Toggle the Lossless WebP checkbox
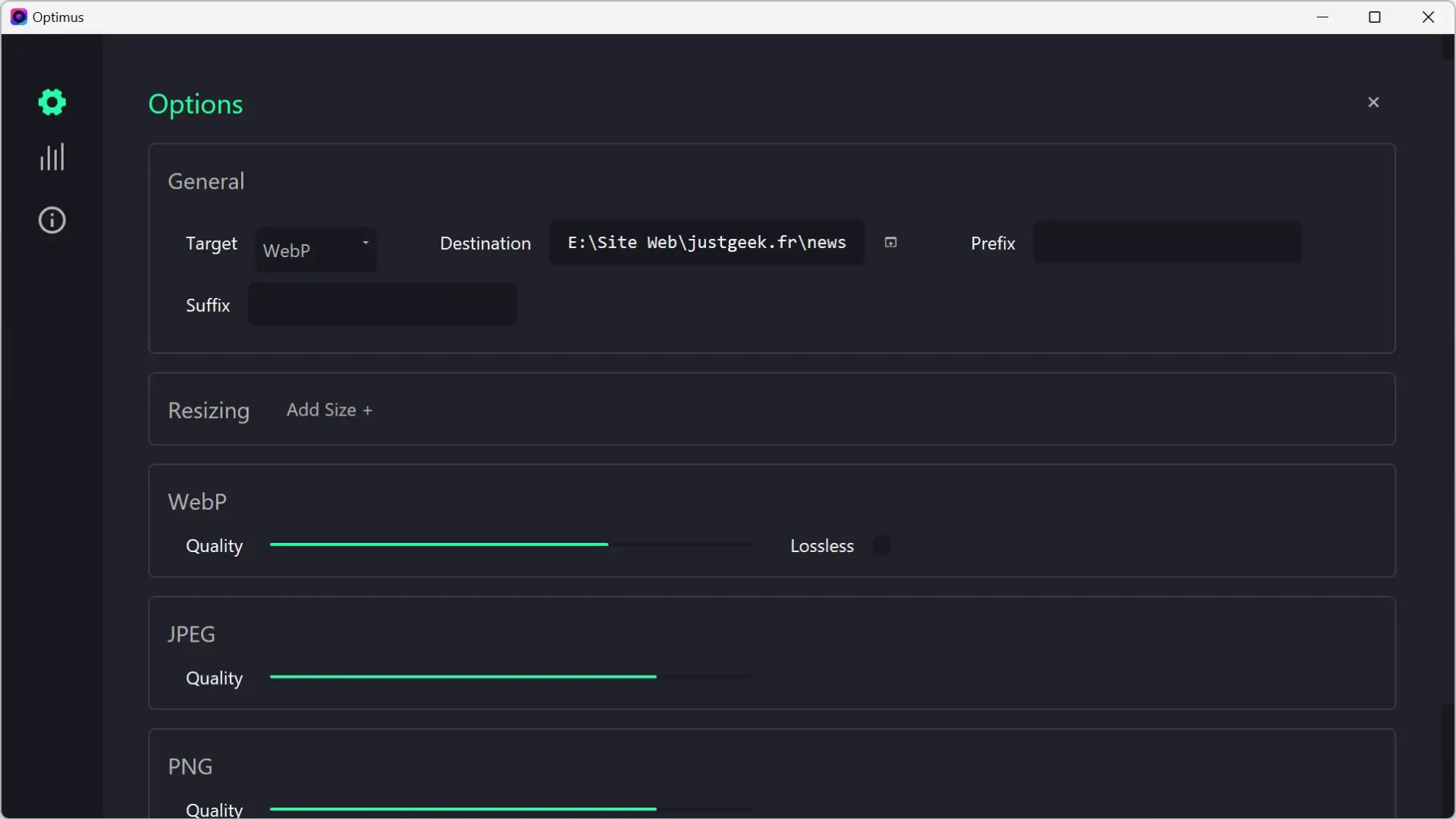The width and height of the screenshot is (1456, 819). [879, 545]
